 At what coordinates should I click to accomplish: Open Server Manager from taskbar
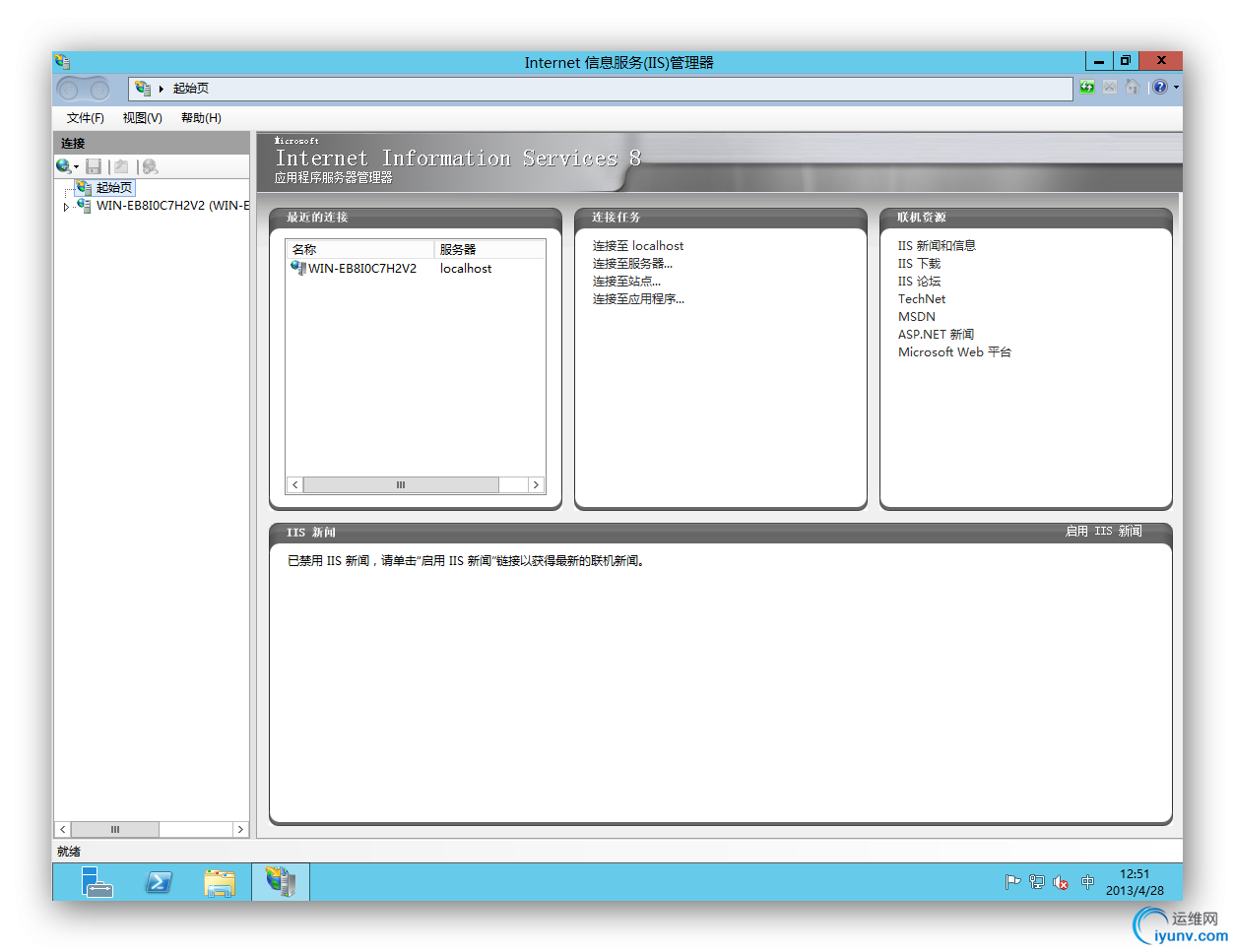[97, 882]
